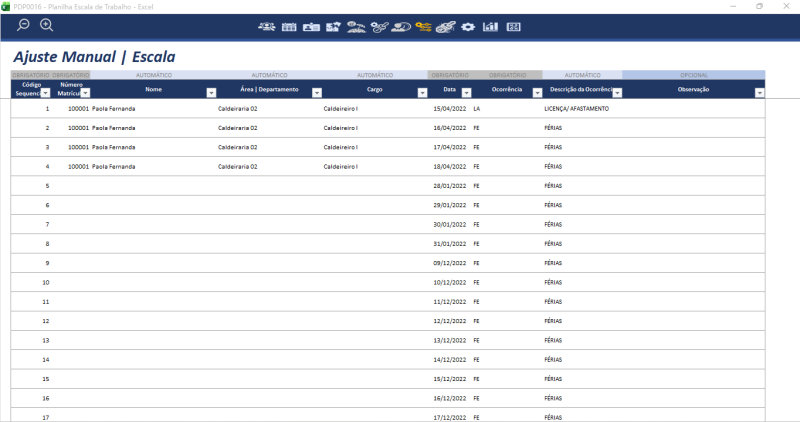The width and height of the screenshot is (800, 422).
Task: Click the zoom in magnifier icon
Action: point(46,25)
